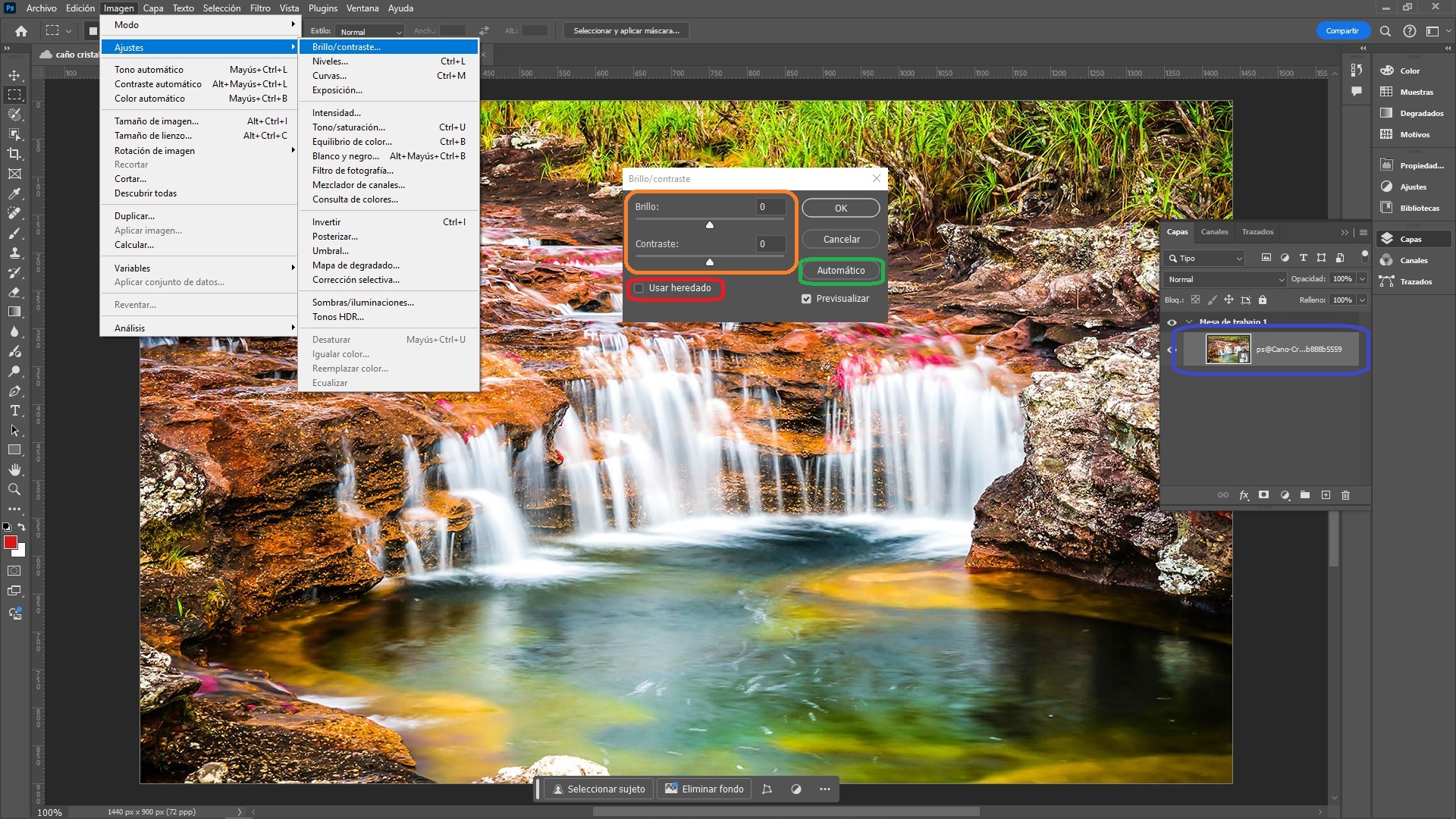Screen dimensions: 1456x819
Task: Click the Brillo value input field
Action: 770,207
